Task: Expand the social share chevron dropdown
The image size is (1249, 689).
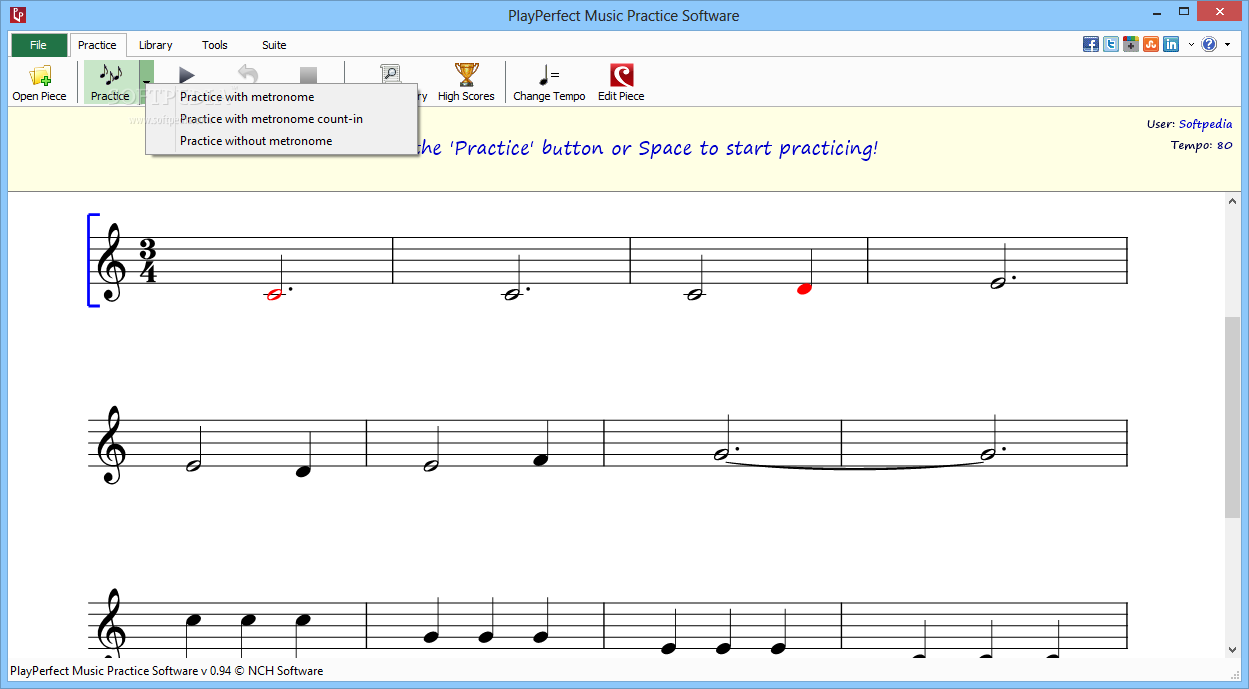Action: point(1191,44)
